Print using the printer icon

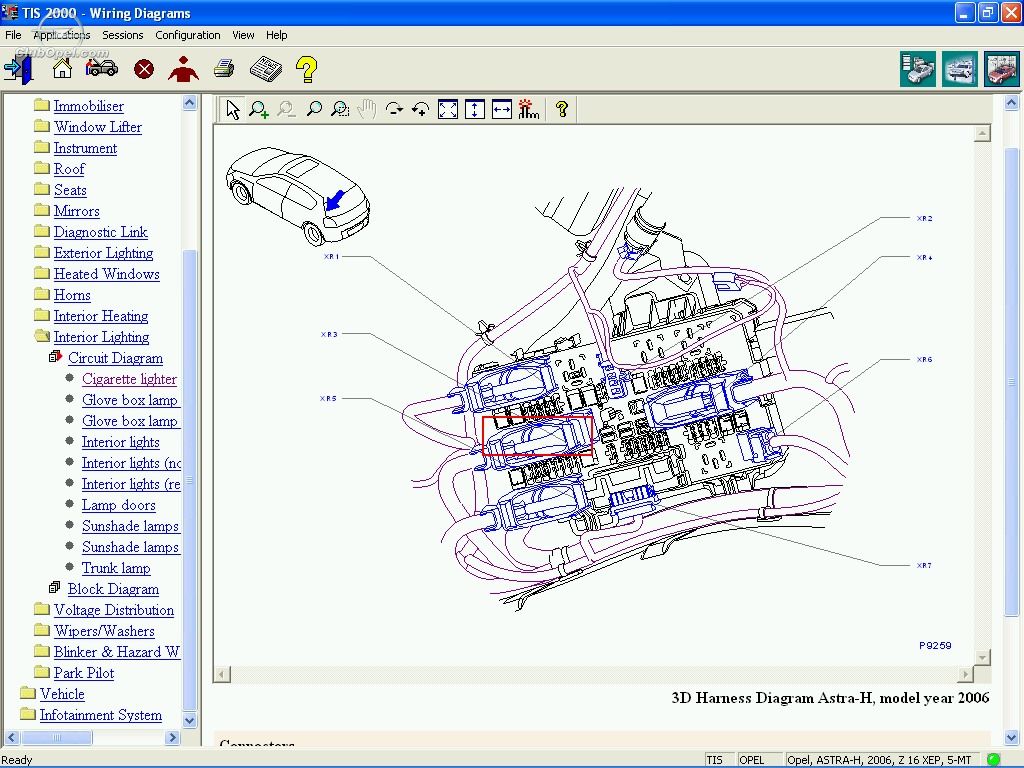point(224,68)
